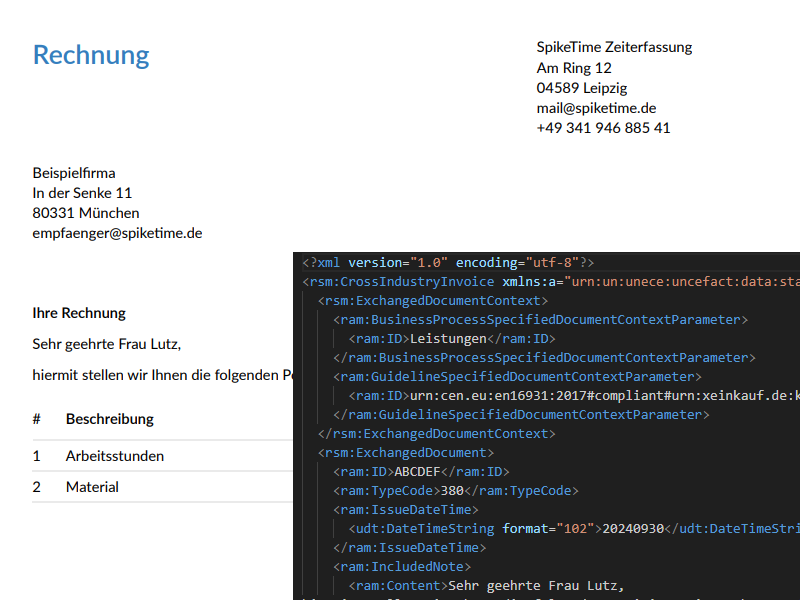Click the ram:TypeCode line with 380

point(456,491)
